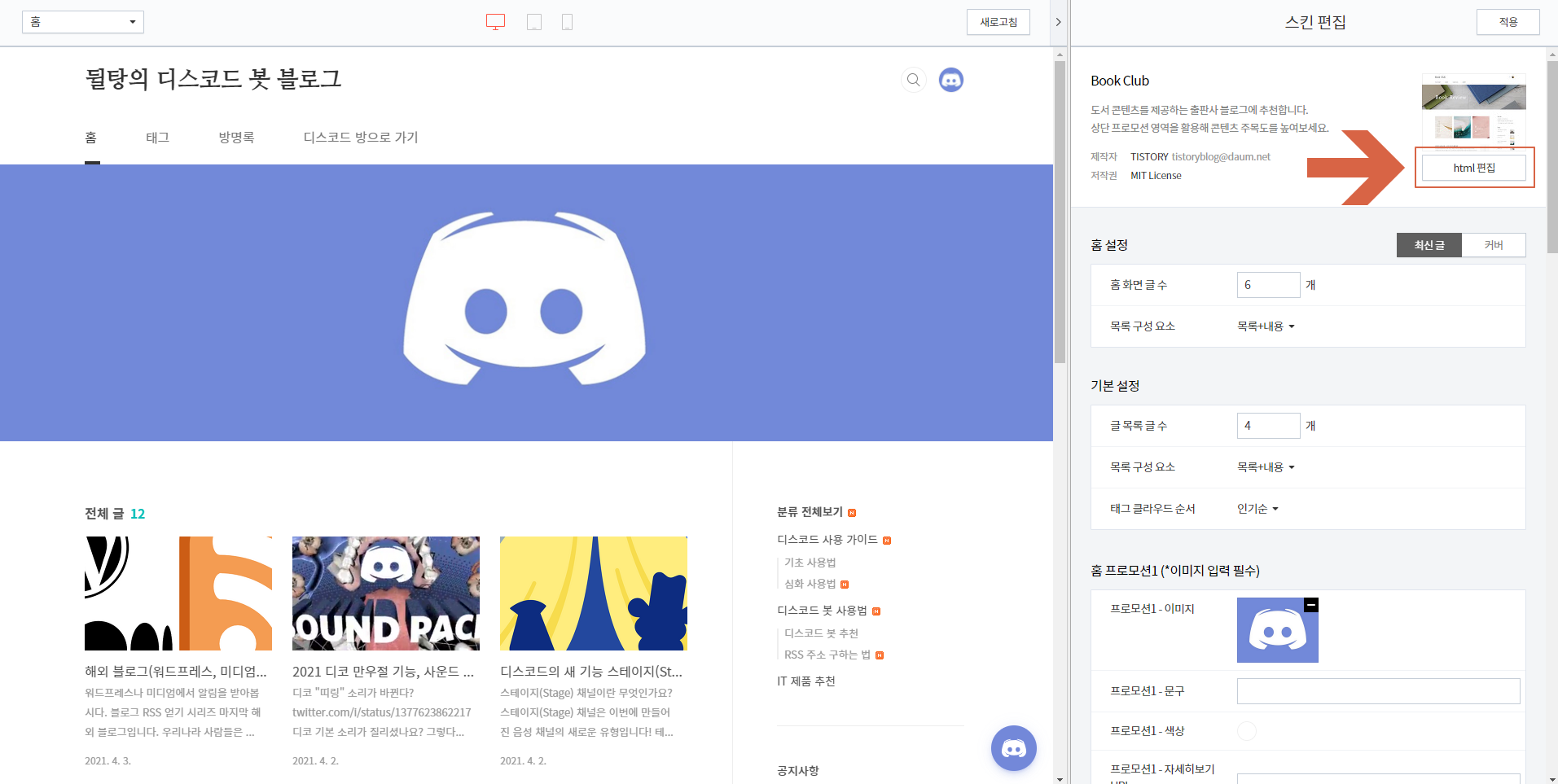The image size is (1558, 784).
Task: Click the 전체 글 12 heading
Action: tap(115, 514)
